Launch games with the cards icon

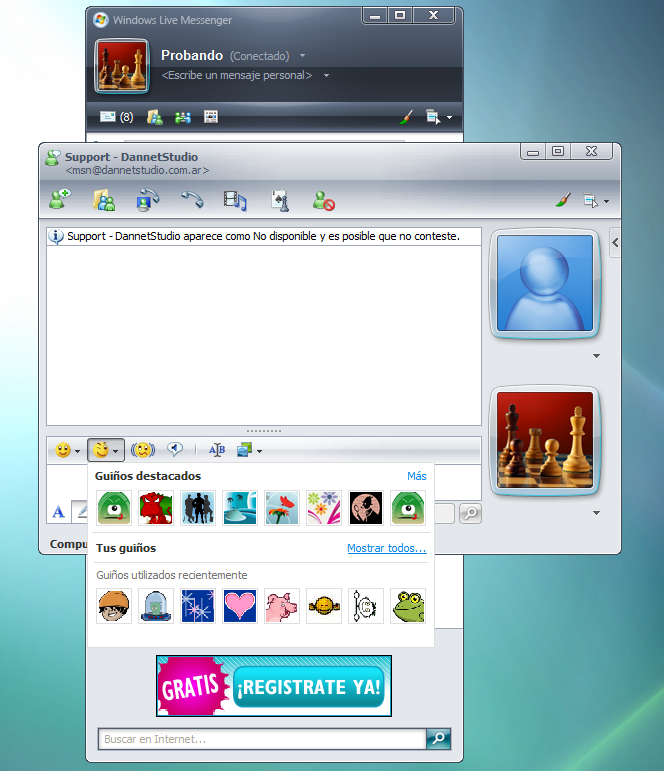pyautogui.click(x=280, y=201)
